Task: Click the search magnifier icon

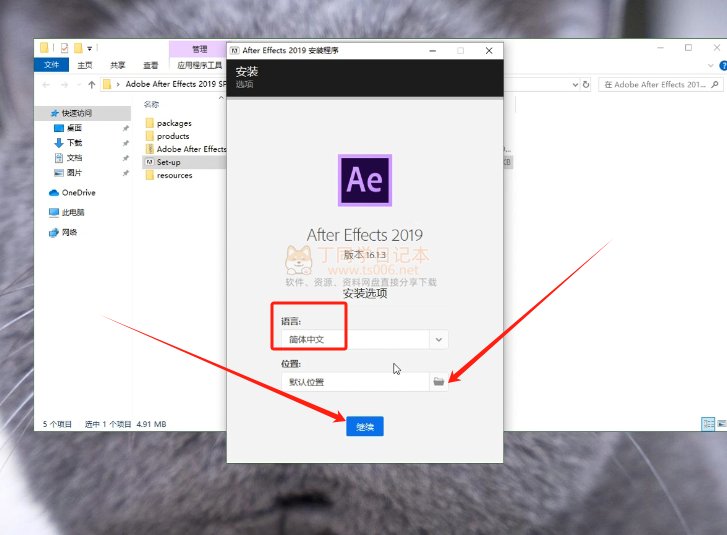Action: coord(715,84)
